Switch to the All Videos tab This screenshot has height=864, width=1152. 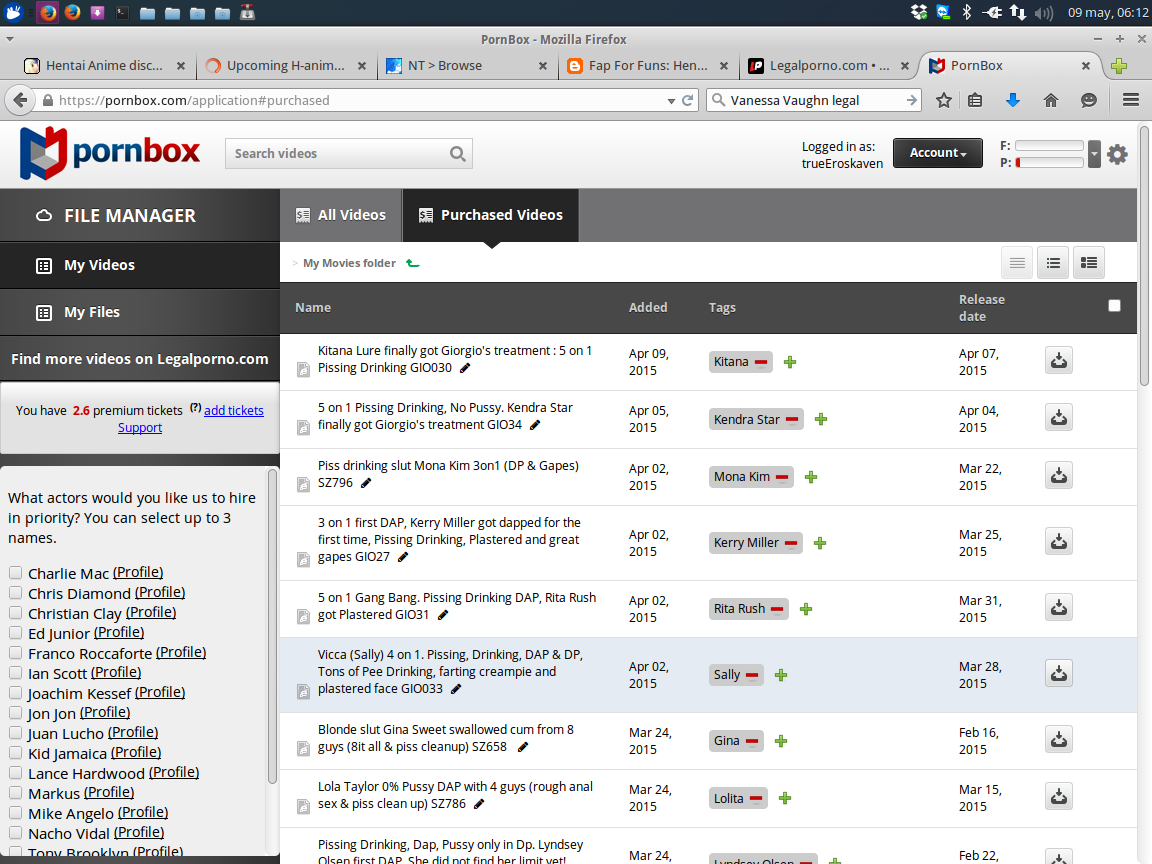tap(341, 215)
